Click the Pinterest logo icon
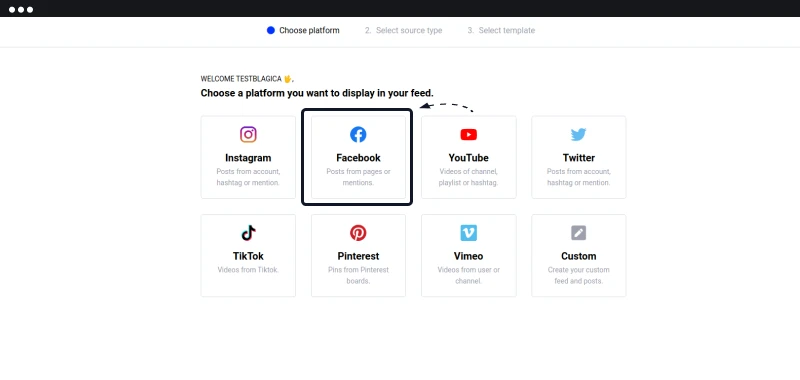The height and width of the screenshot is (380, 800). click(x=358, y=233)
